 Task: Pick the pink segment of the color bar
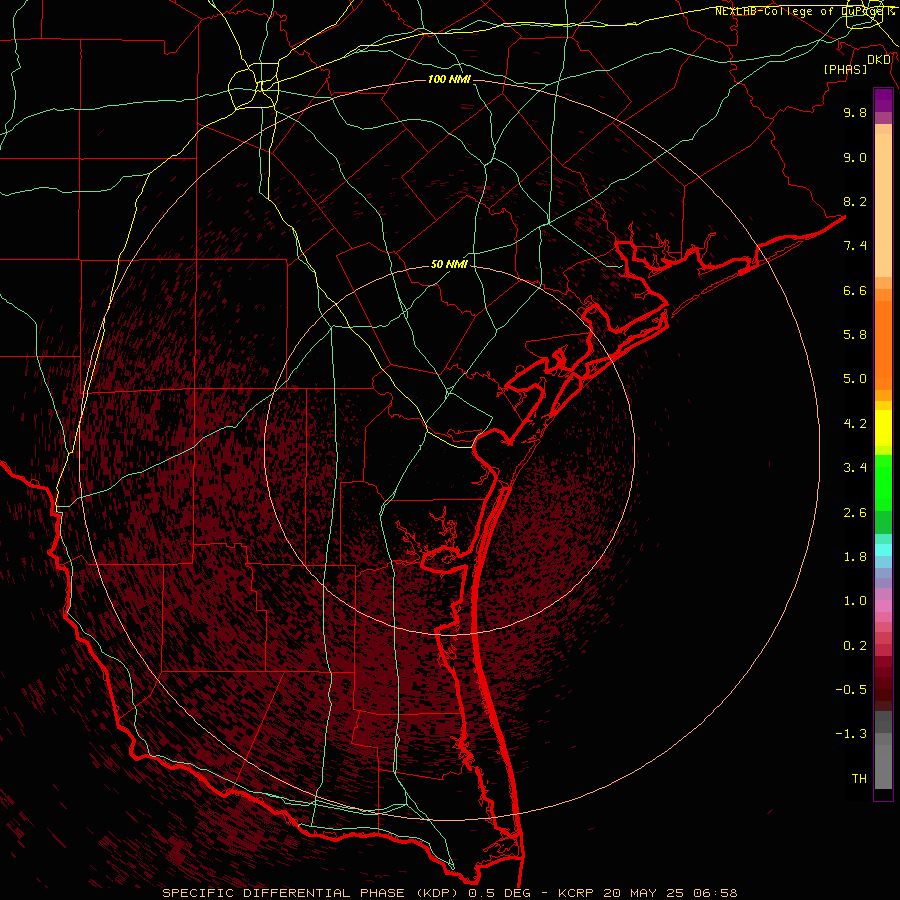pyautogui.click(x=883, y=606)
